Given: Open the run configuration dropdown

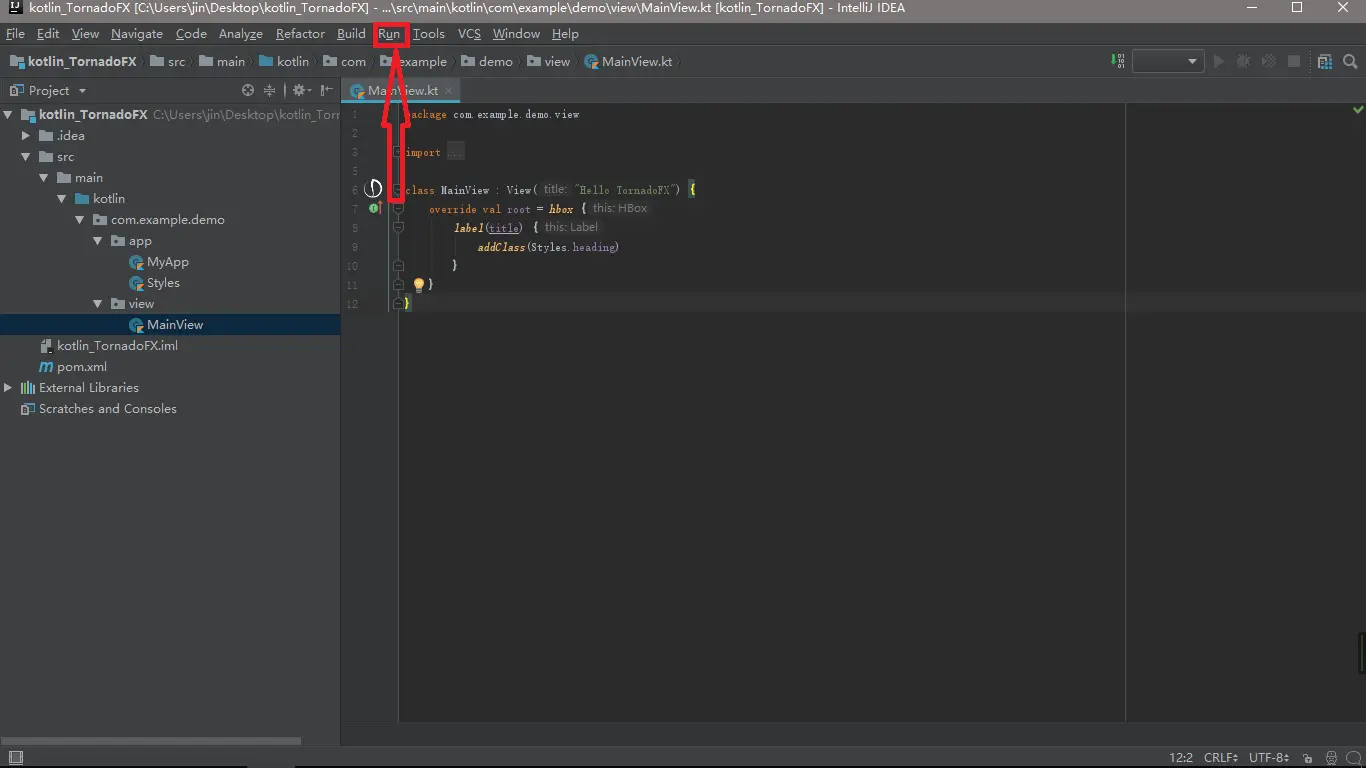Looking at the screenshot, I should 1167,61.
